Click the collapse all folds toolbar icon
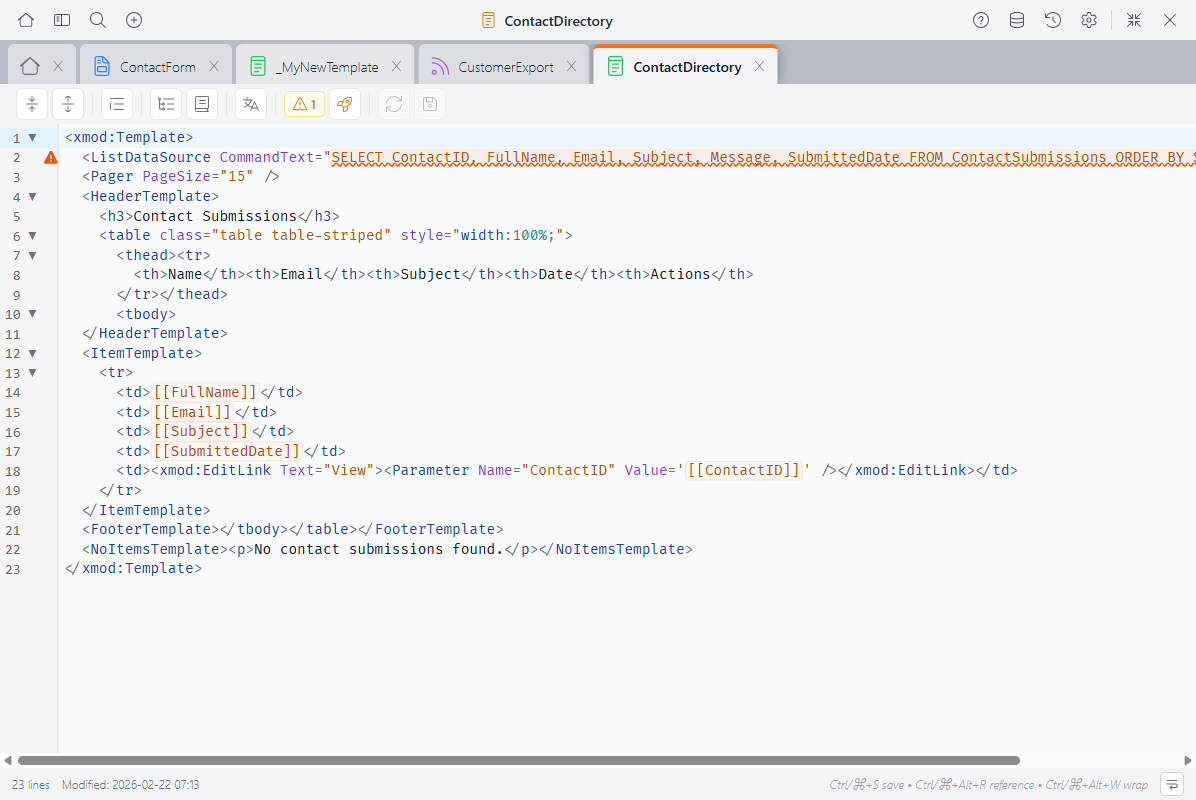1196x800 pixels. (x=32, y=104)
